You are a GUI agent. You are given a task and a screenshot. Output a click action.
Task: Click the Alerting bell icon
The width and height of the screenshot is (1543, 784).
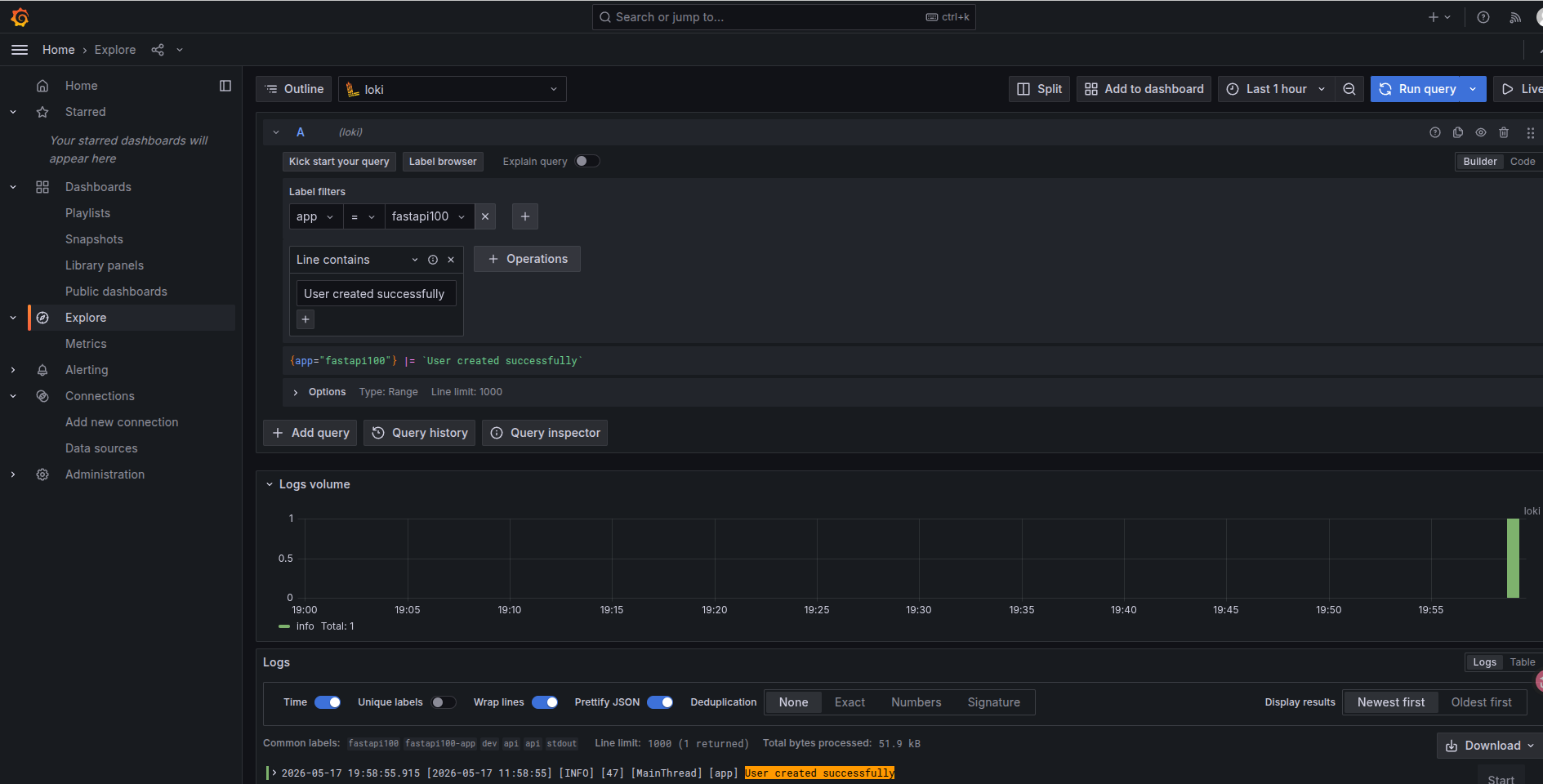(42, 370)
